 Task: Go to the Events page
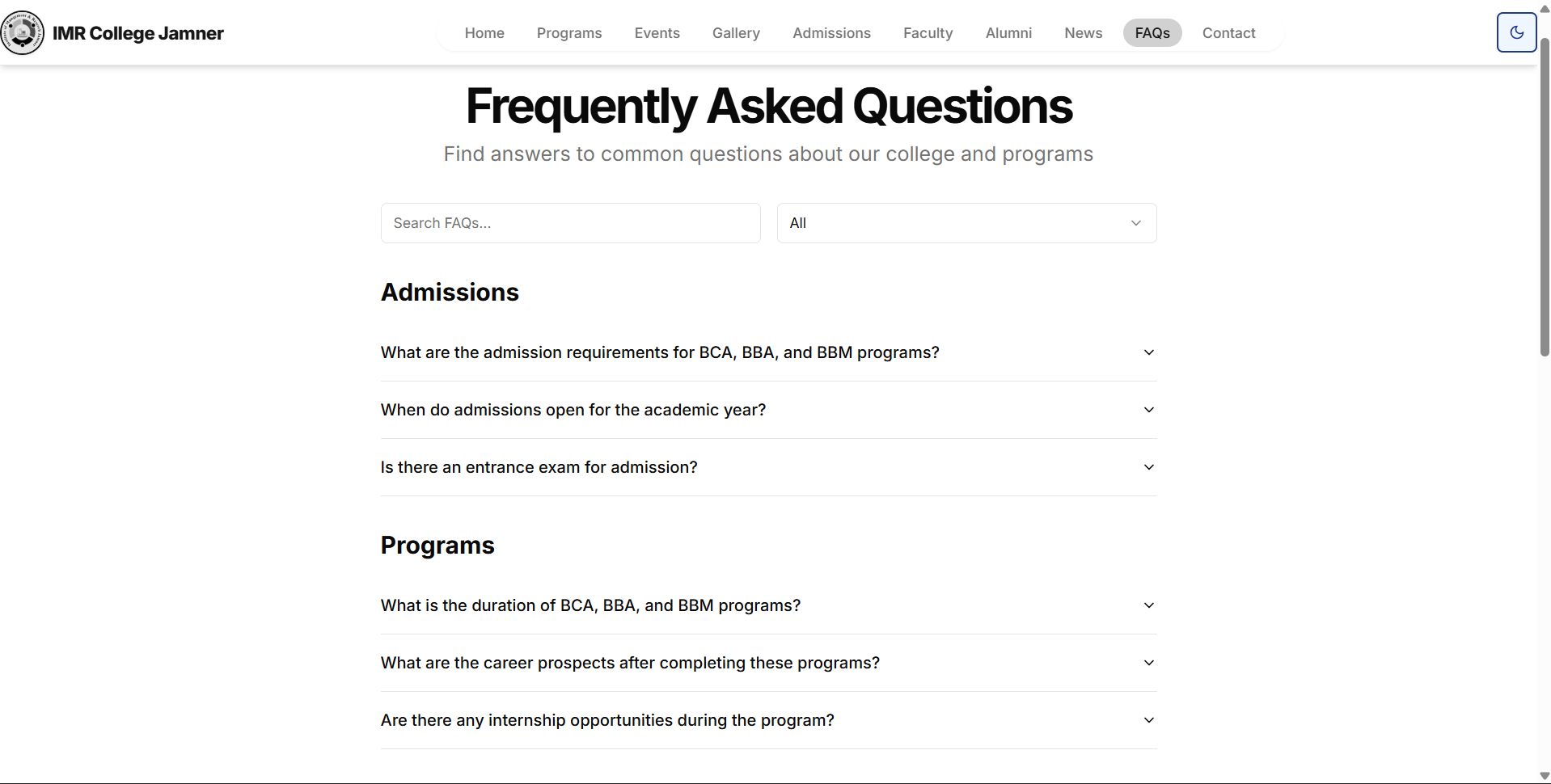[657, 33]
